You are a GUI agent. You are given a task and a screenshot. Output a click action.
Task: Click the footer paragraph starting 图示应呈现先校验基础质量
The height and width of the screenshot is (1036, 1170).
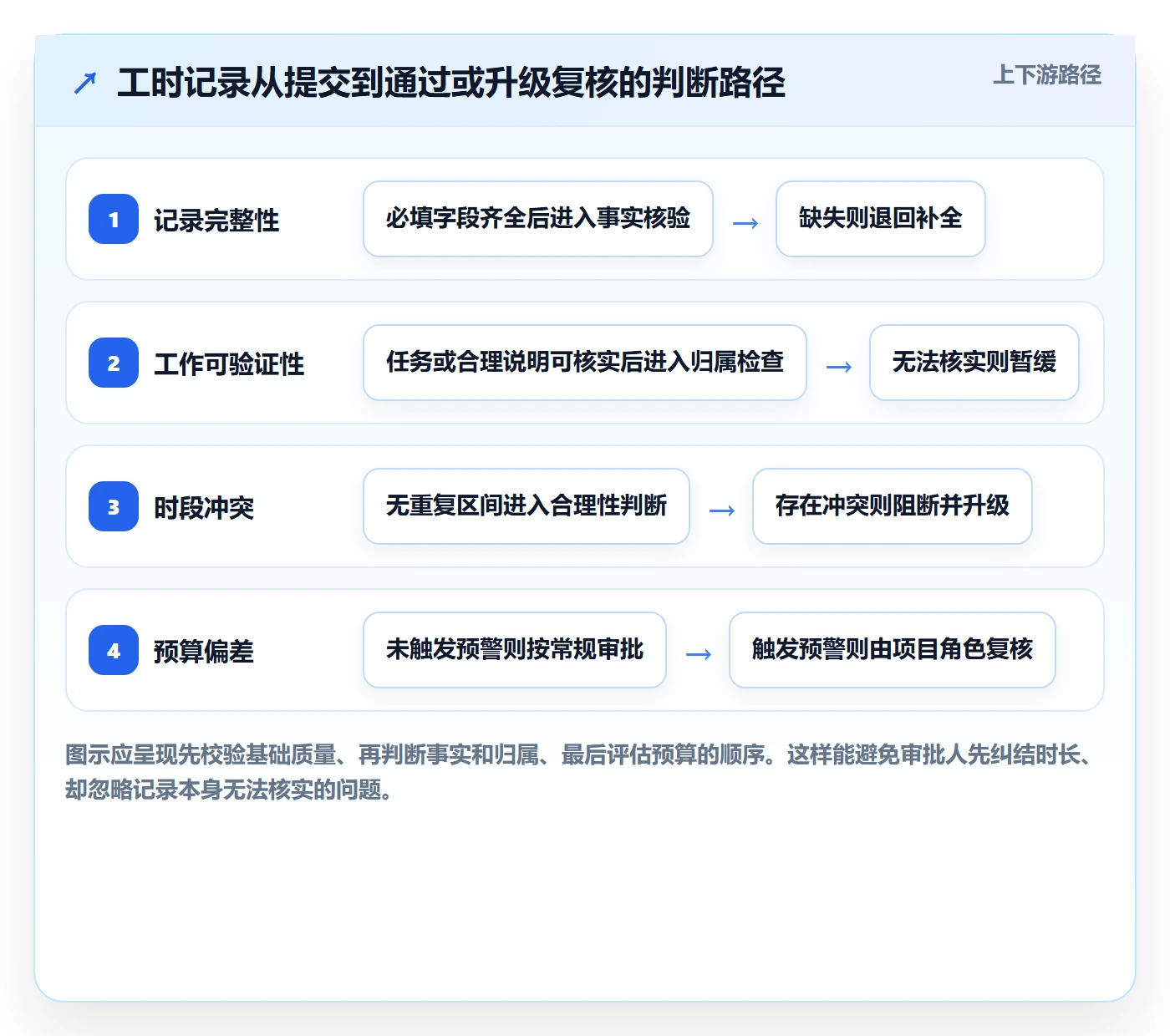[580, 772]
